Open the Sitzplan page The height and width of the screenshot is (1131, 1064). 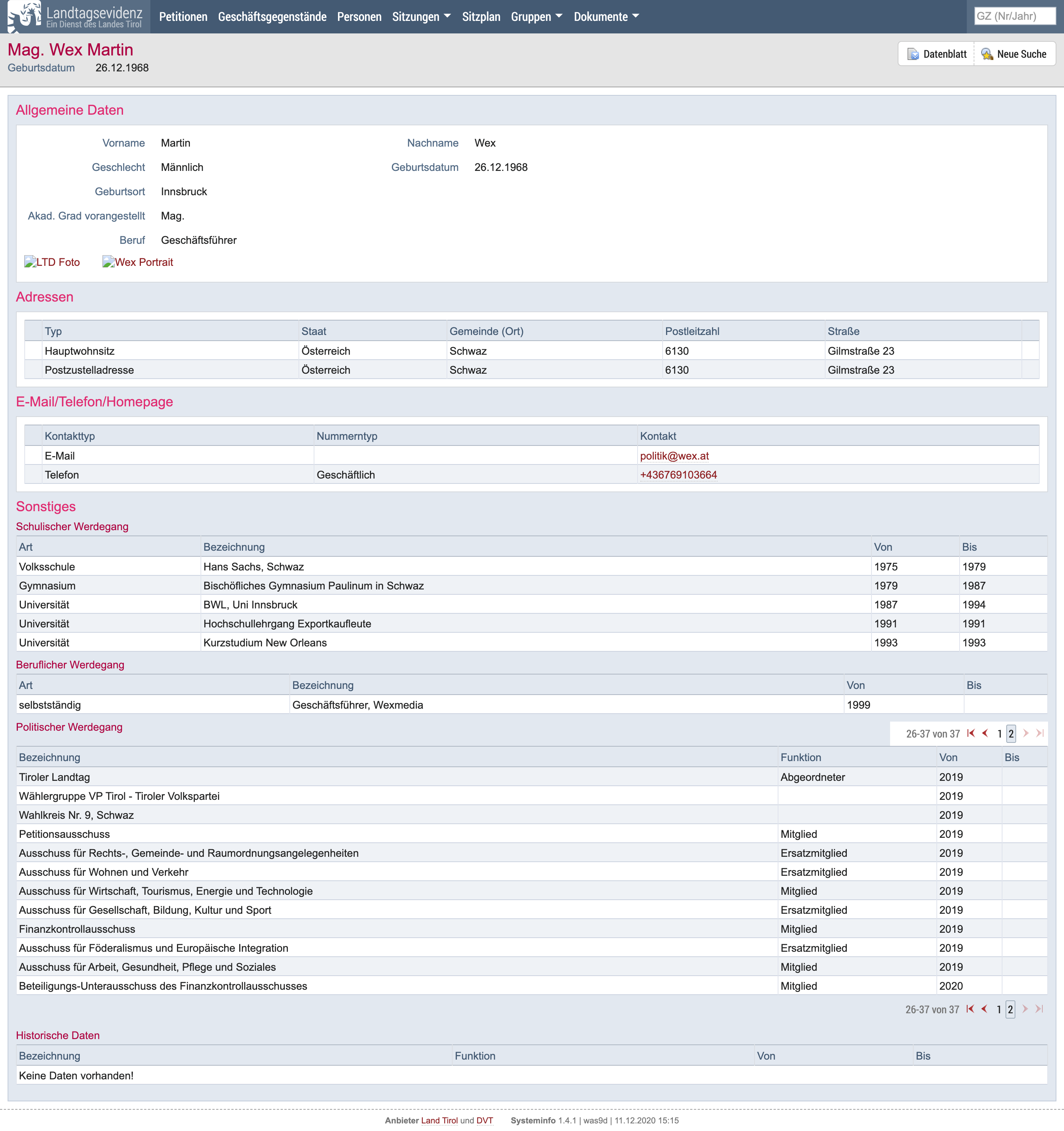coord(481,16)
